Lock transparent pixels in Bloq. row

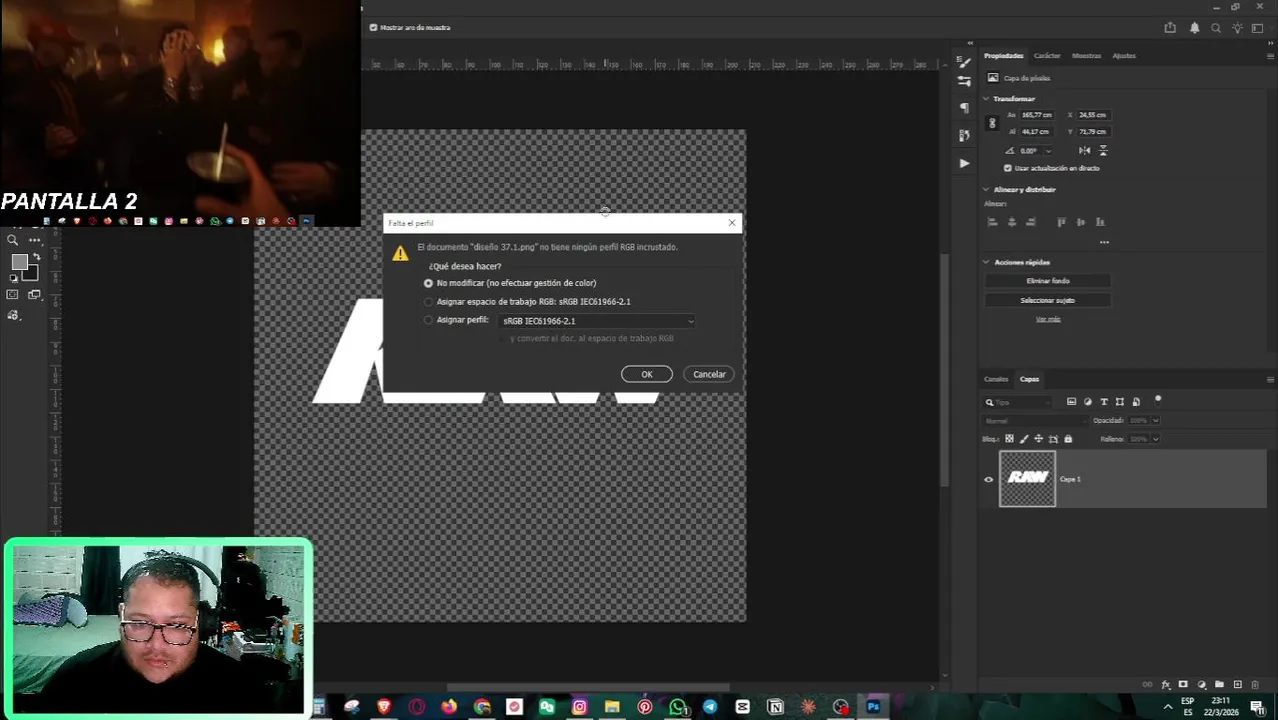pos(1009,439)
